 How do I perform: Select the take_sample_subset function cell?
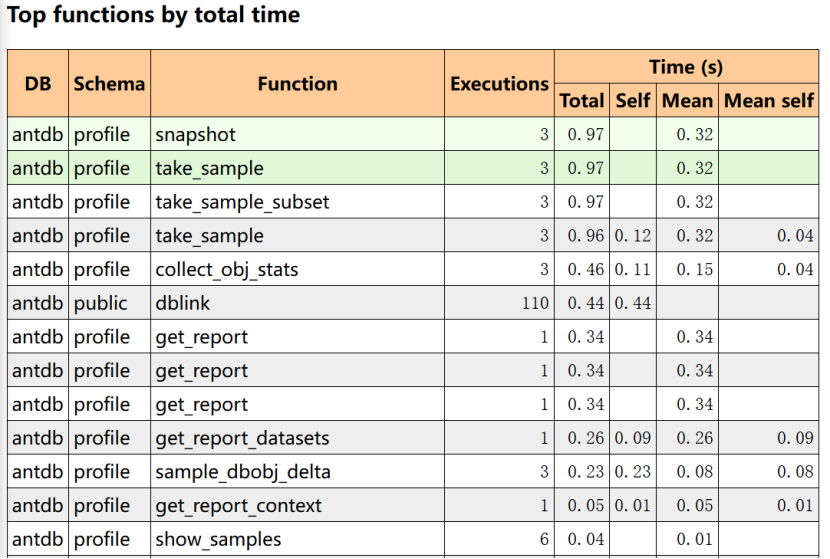pyautogui.click(x=242, y=202)
